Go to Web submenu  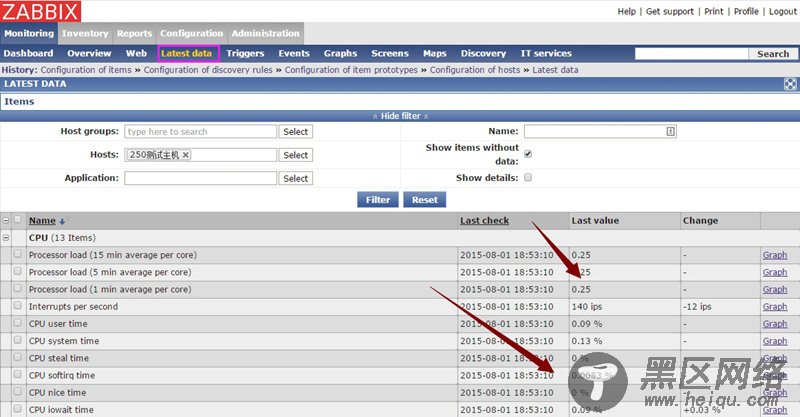pos(136,53)
